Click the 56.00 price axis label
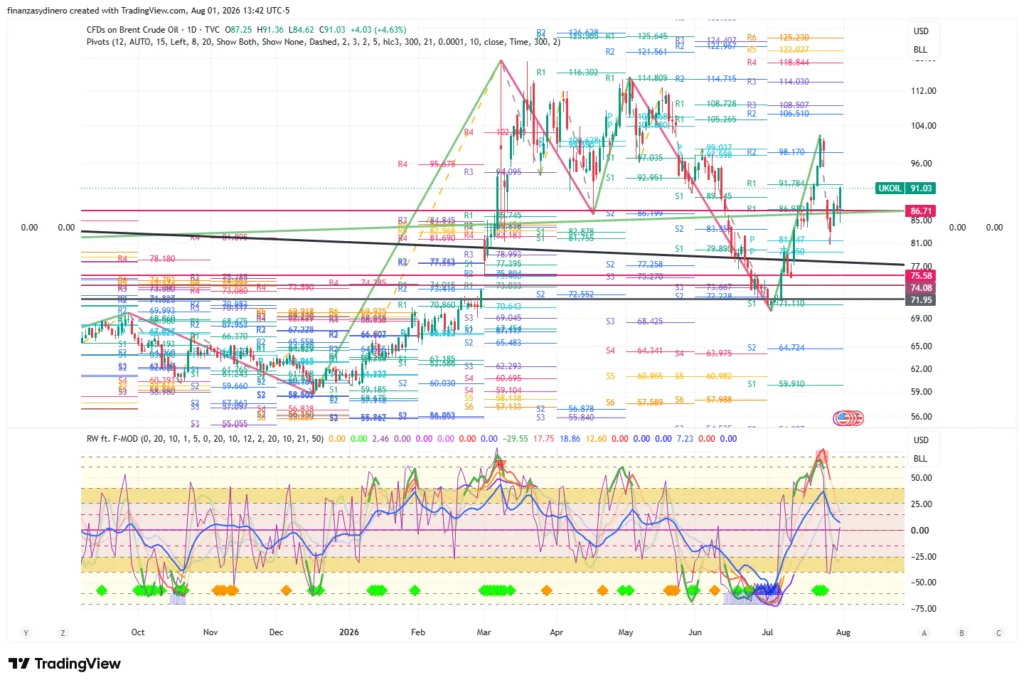The width and height of the screenshot is (1024, 685). 923,417
